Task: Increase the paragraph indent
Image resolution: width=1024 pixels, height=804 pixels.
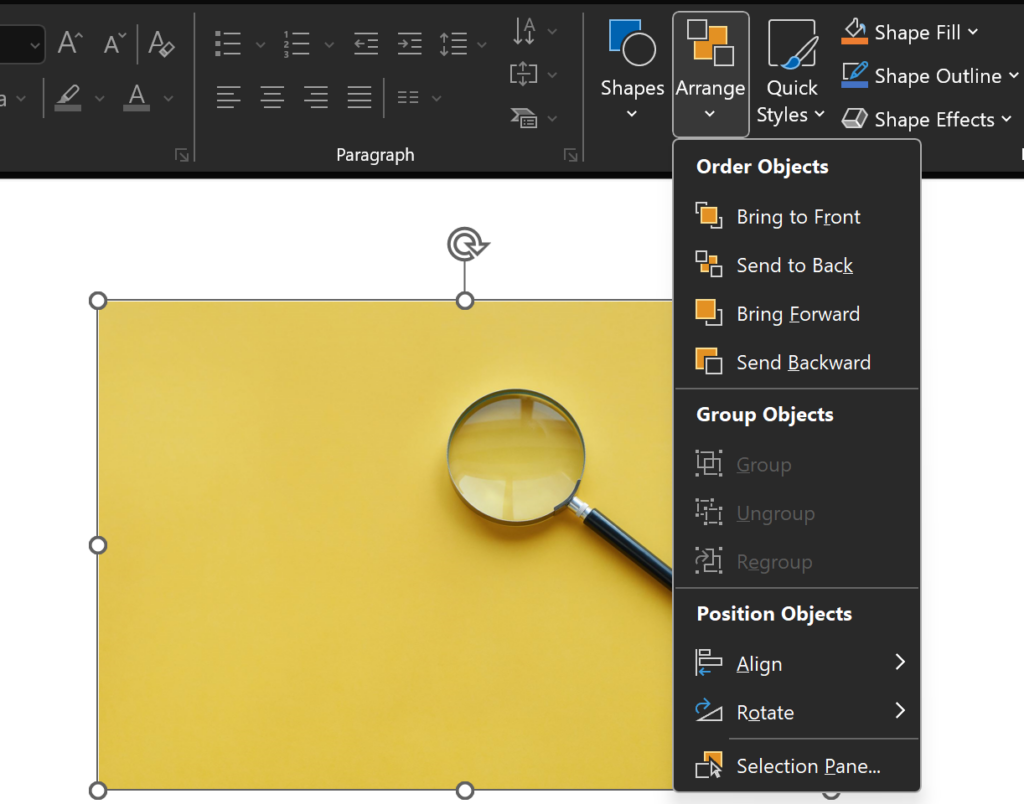Action: (x=409, y=43)
